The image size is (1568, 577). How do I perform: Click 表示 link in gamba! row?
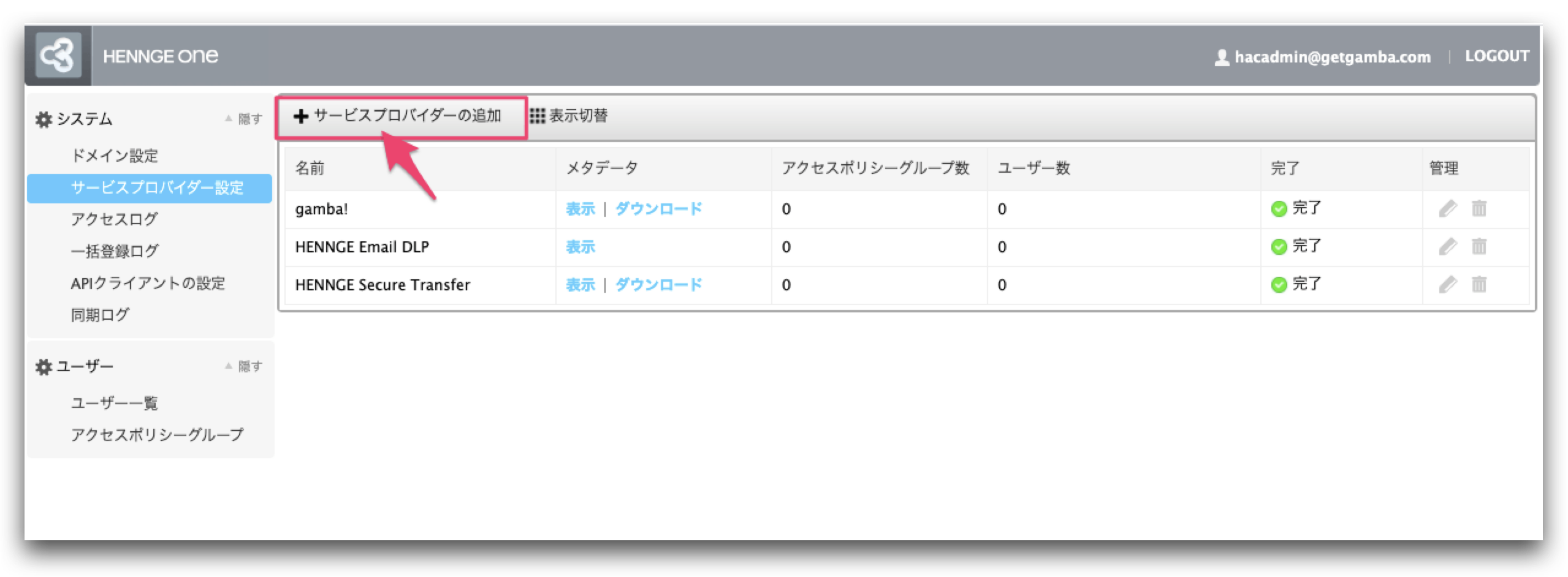580,209
